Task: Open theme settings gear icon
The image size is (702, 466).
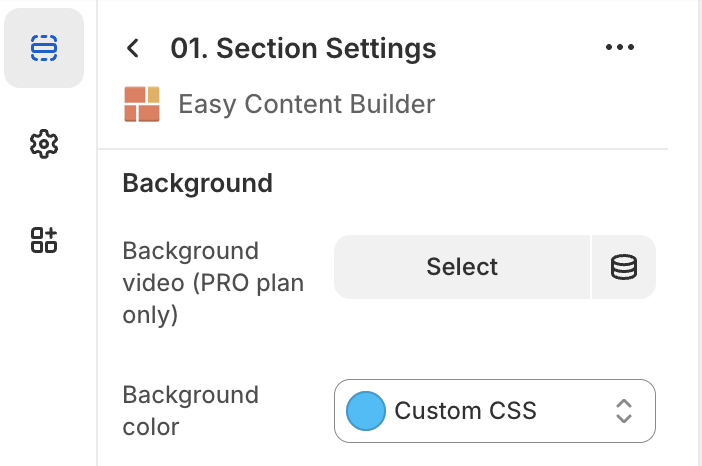Action: pyautogui.click(x=44, y=144)
